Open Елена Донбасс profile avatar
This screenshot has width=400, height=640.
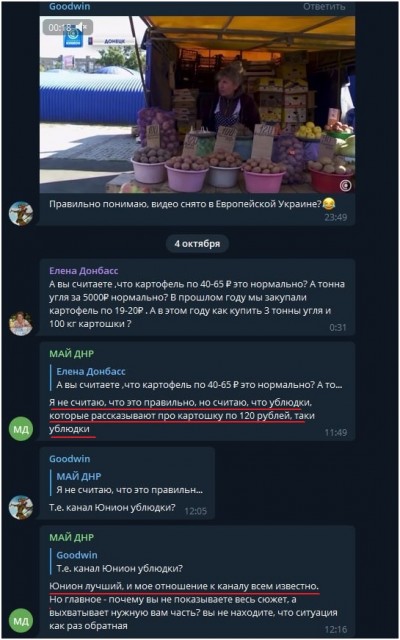tap(21, 324)
